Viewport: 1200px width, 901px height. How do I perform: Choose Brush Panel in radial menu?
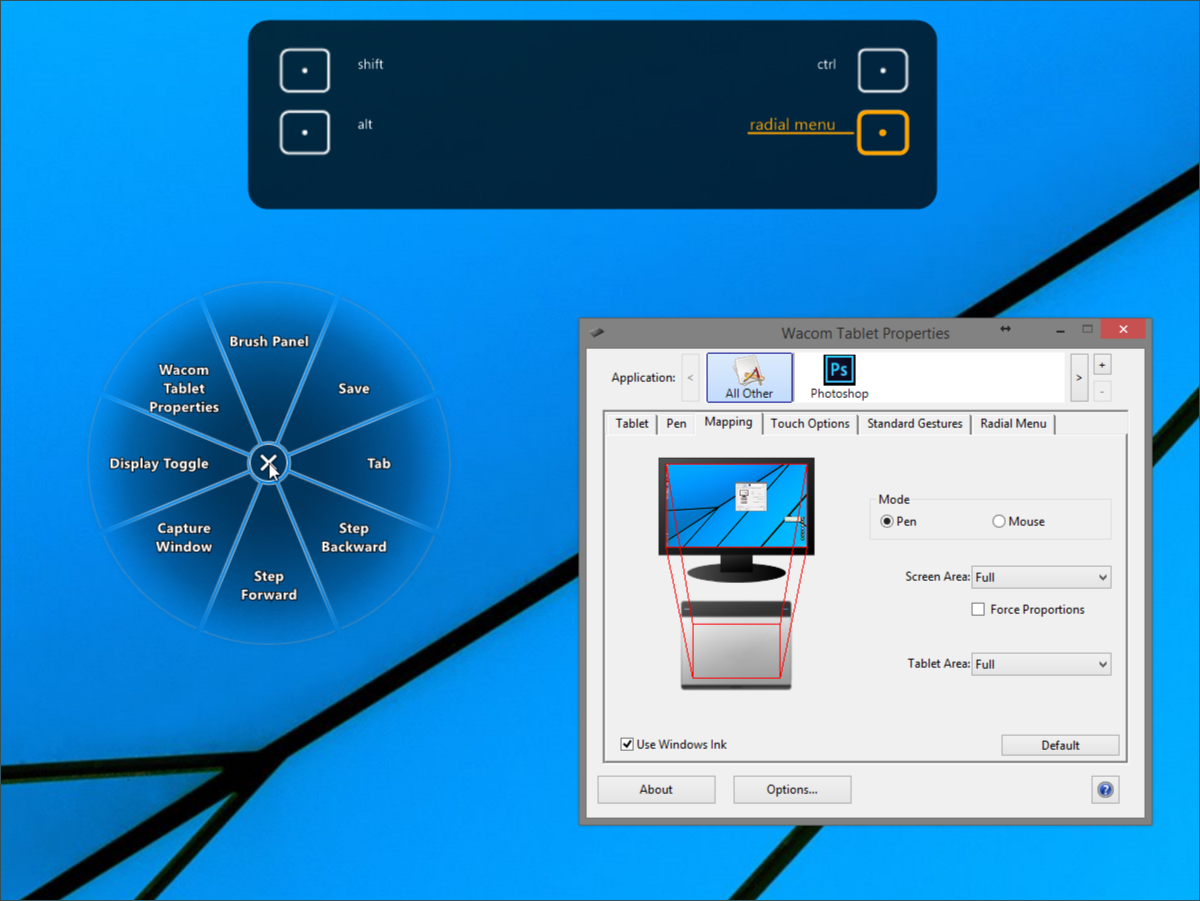pos(269,341)
